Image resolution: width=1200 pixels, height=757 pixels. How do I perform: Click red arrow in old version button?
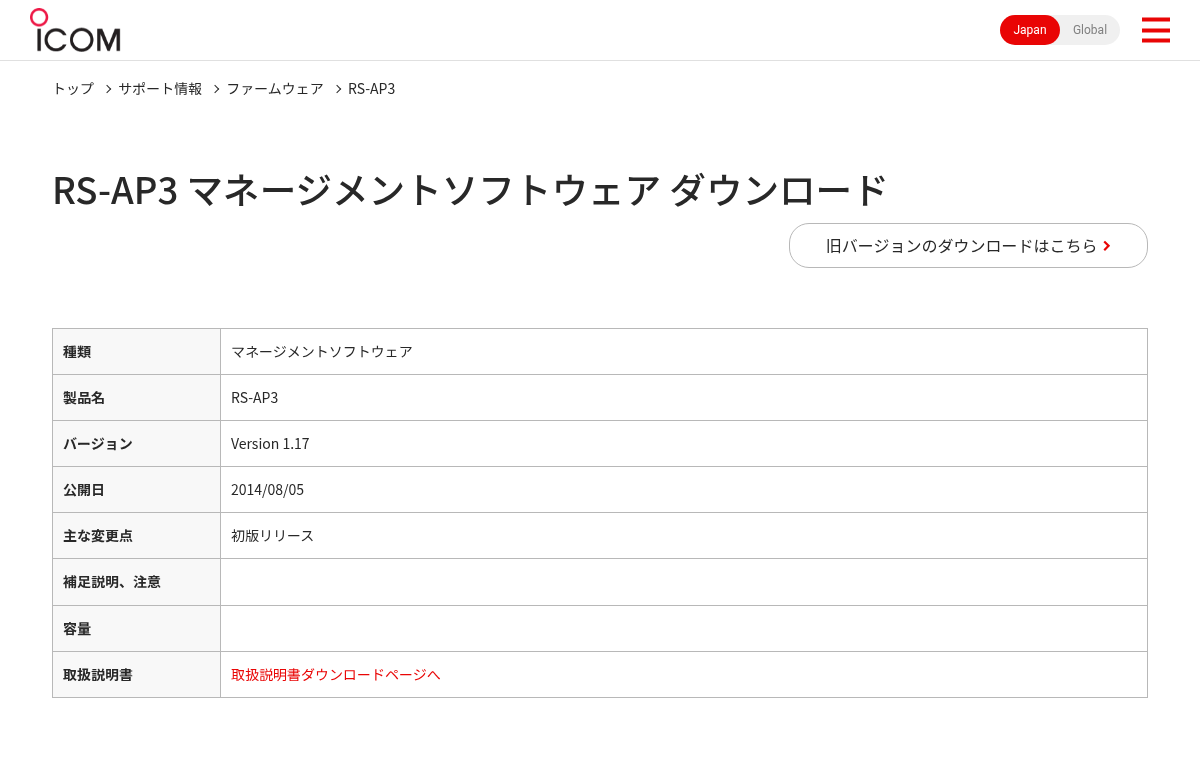[x=1107, y=246]
